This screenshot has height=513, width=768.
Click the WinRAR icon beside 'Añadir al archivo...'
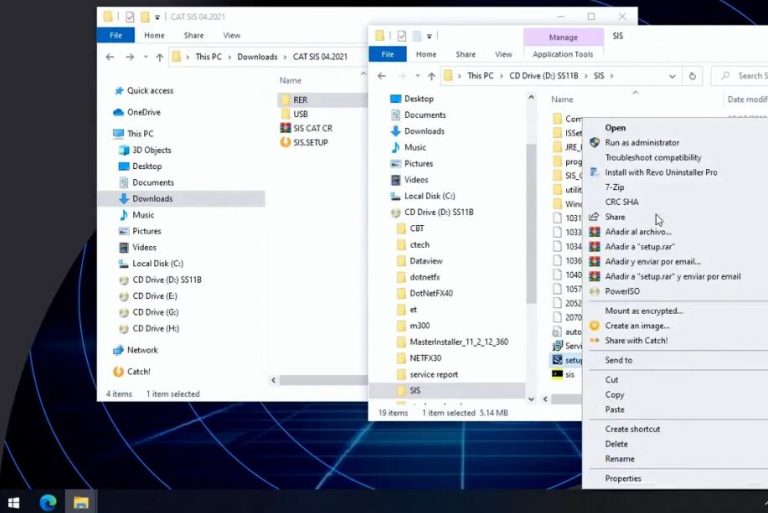point(594,232)
